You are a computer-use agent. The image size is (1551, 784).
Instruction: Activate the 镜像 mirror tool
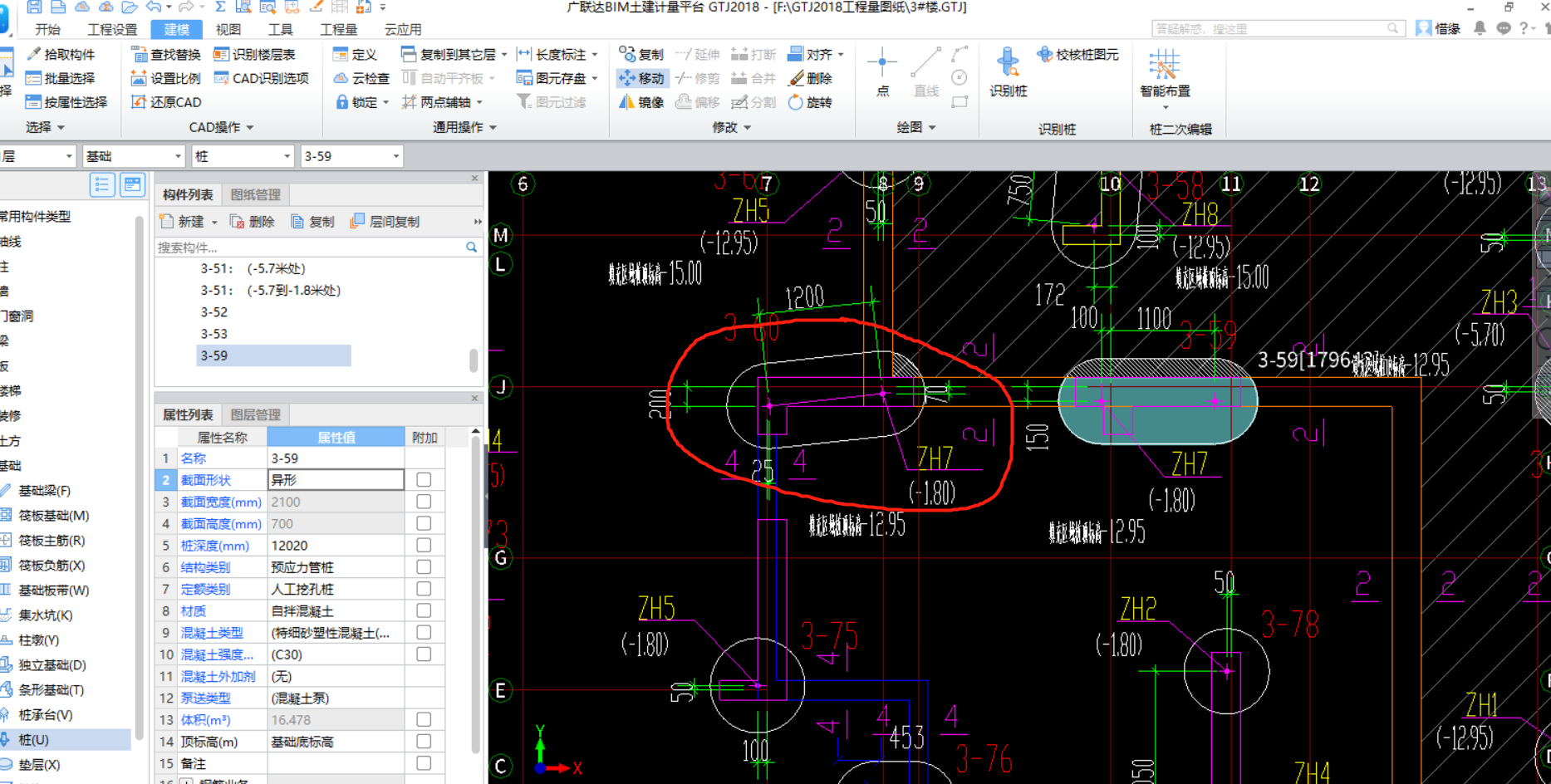click(x=641, y=102)
